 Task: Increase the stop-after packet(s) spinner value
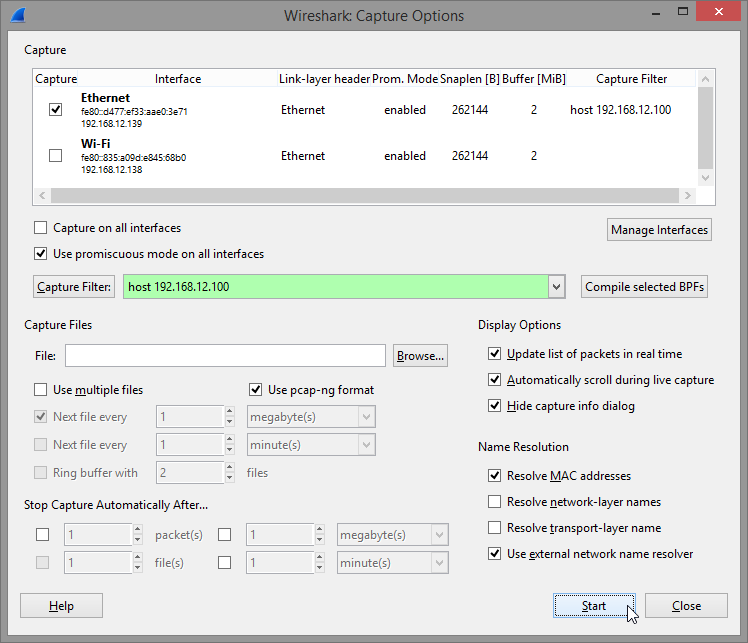tap(137, 529)
